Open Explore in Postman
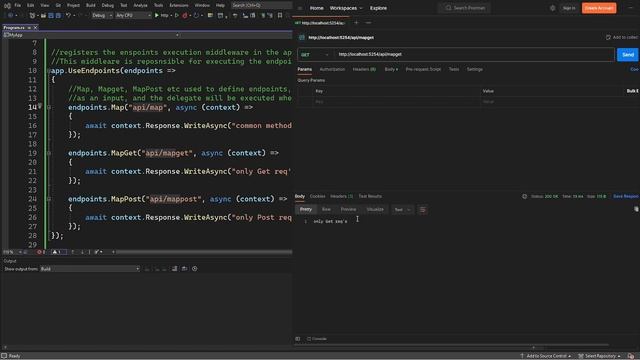The height and width of the screenshot is (360, 640). click(x=378, y=8)
